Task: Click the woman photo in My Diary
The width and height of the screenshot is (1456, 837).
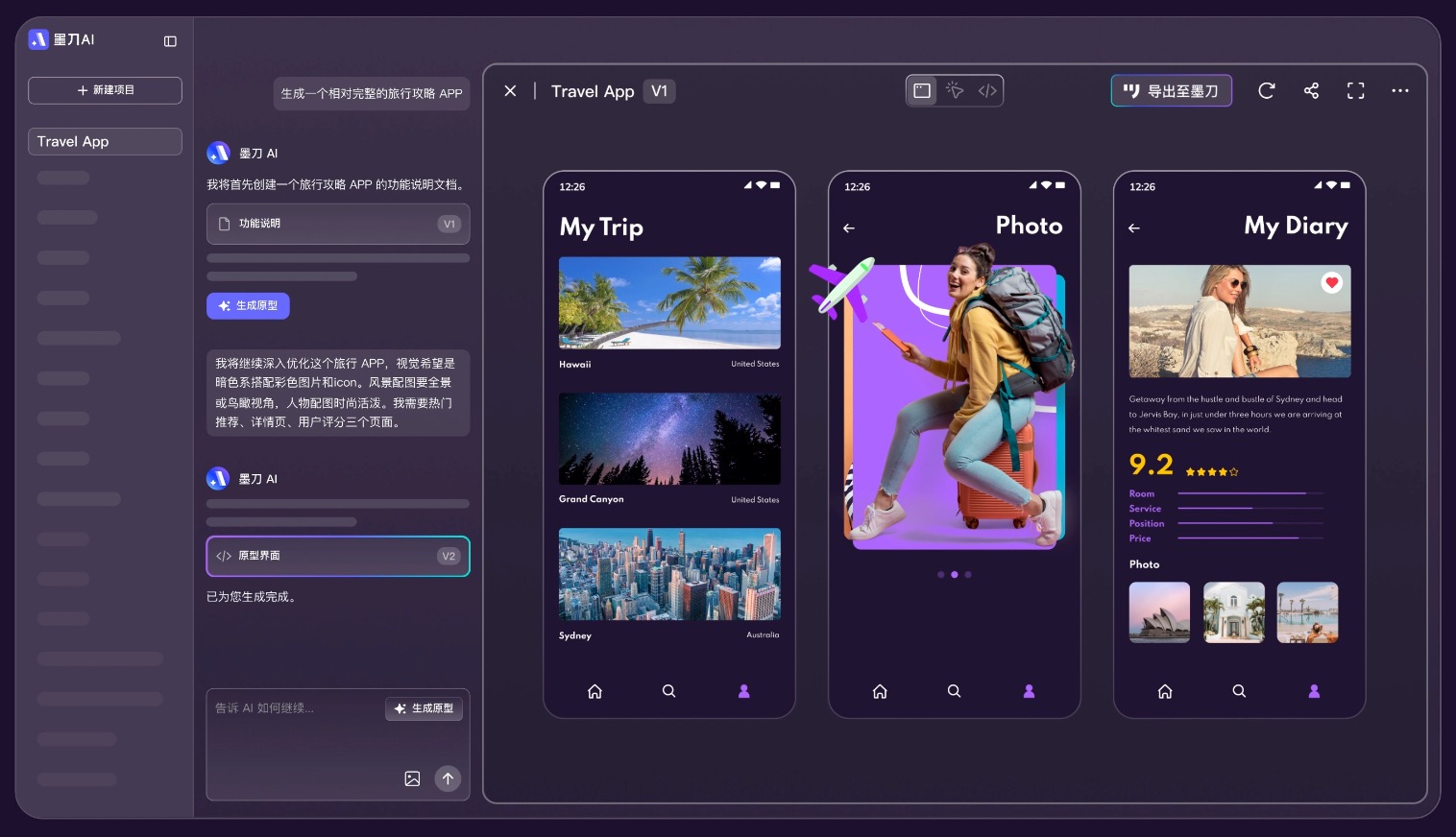Action: pos(1240,322)
